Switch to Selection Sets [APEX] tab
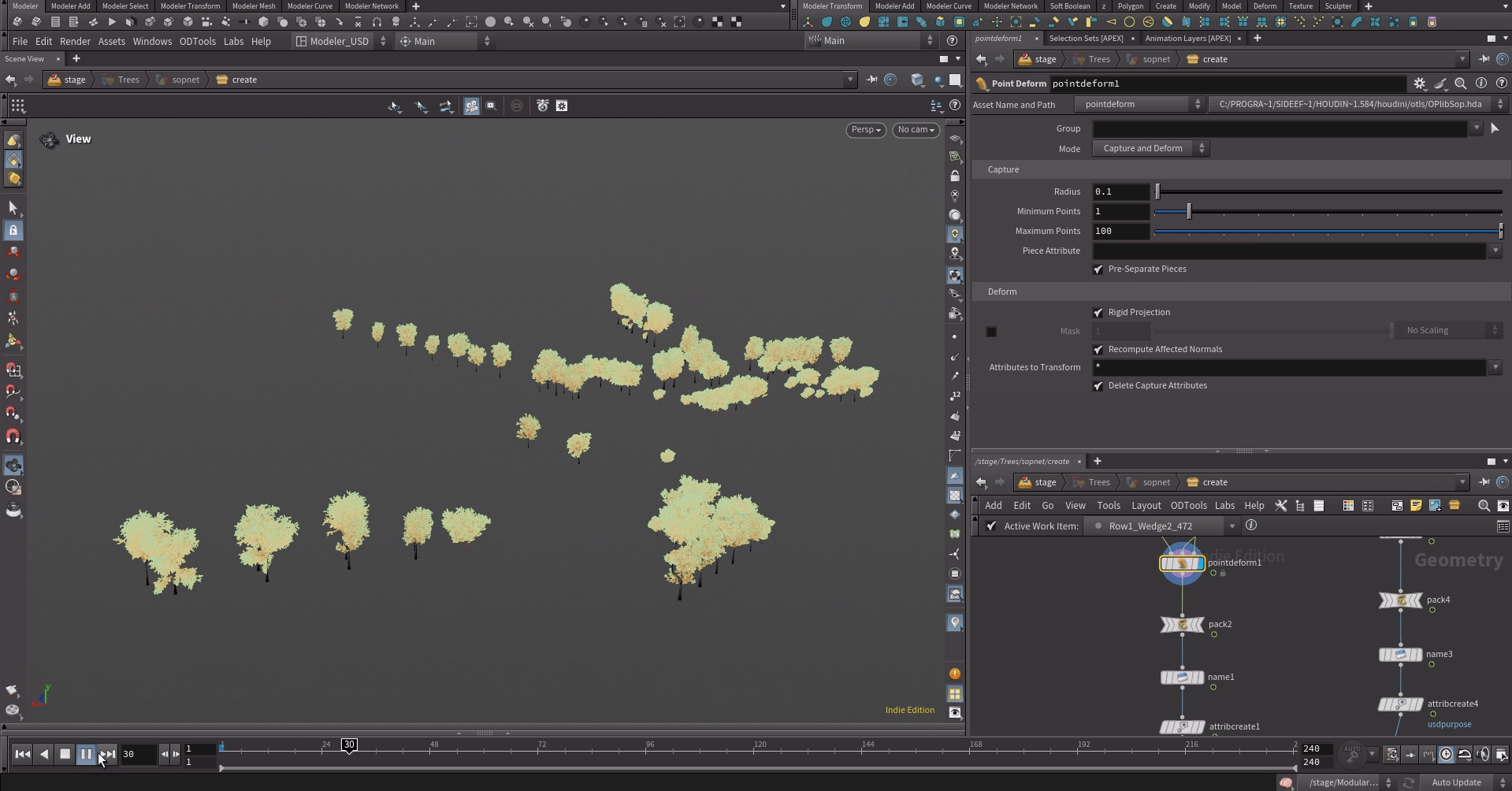This screenshot has height=791, width=1512. click(x=1086, y=38)
